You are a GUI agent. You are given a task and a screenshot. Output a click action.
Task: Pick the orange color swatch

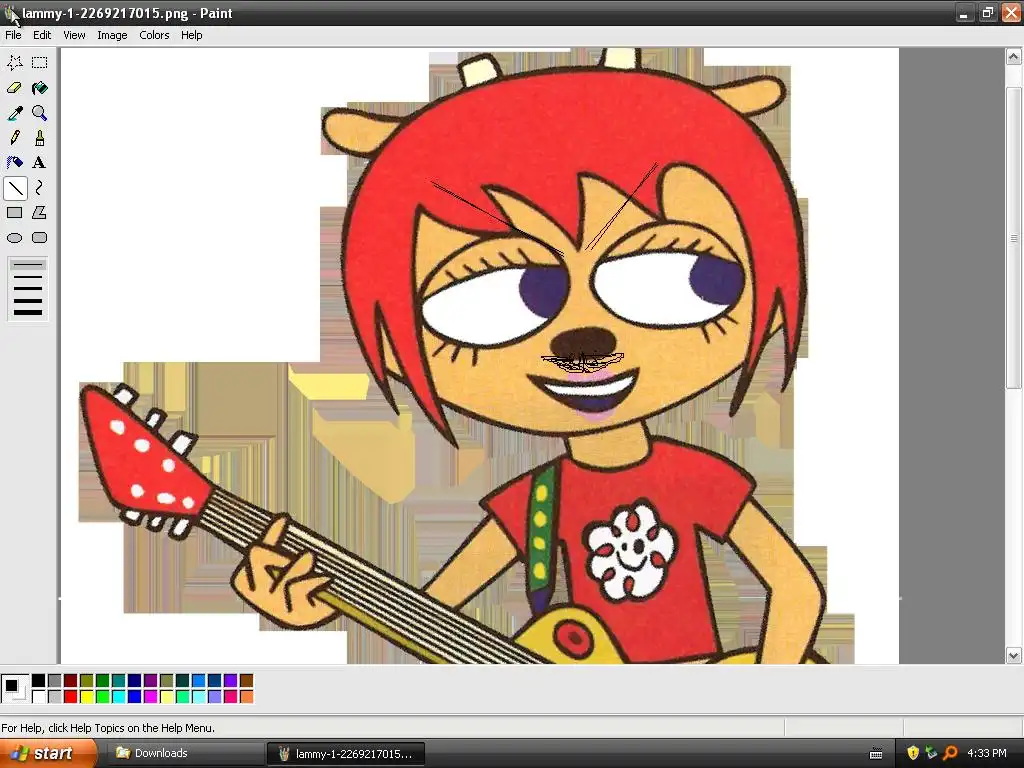tap(247, 697)
